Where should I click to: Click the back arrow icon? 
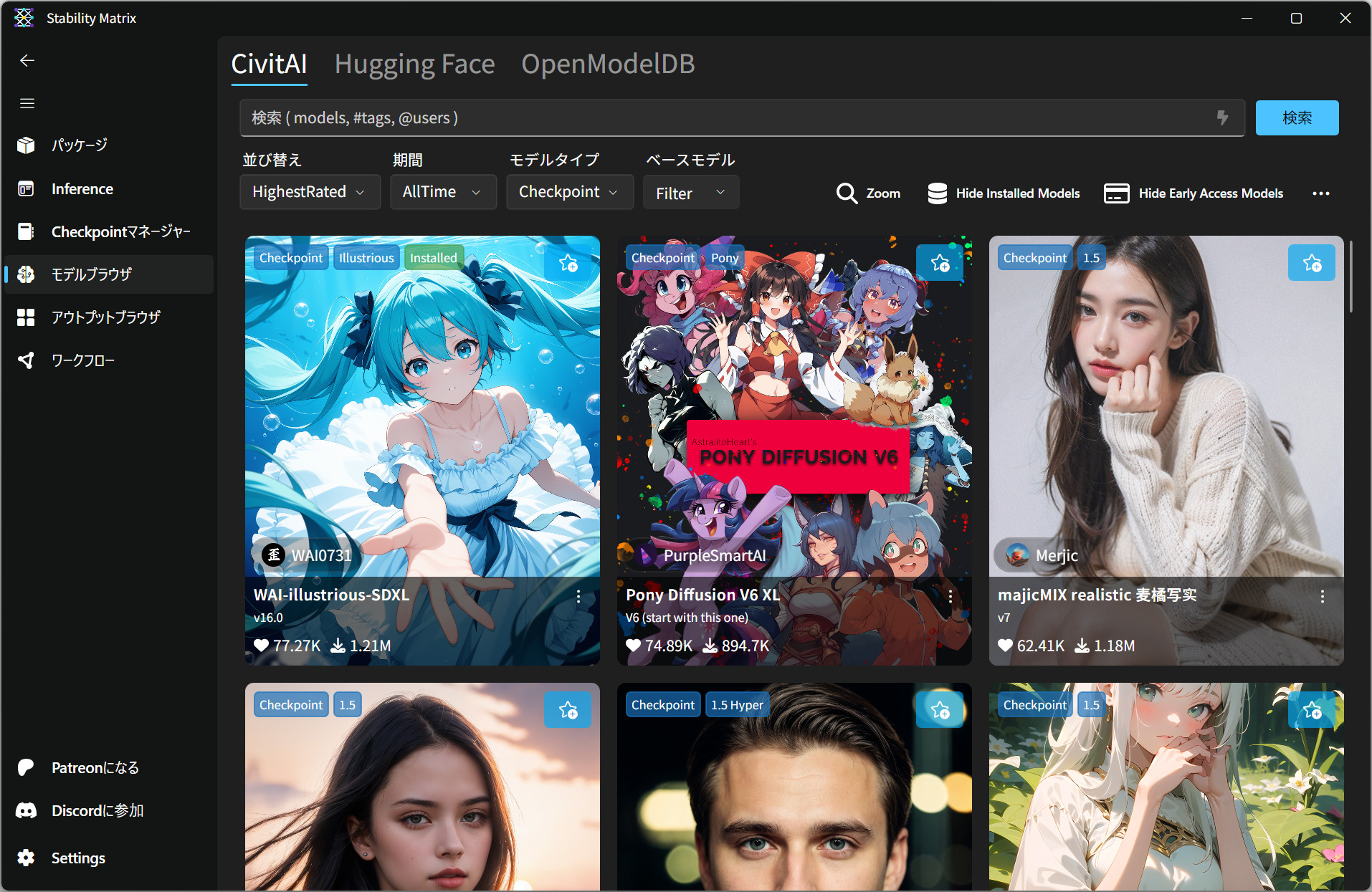coord(27,61)
